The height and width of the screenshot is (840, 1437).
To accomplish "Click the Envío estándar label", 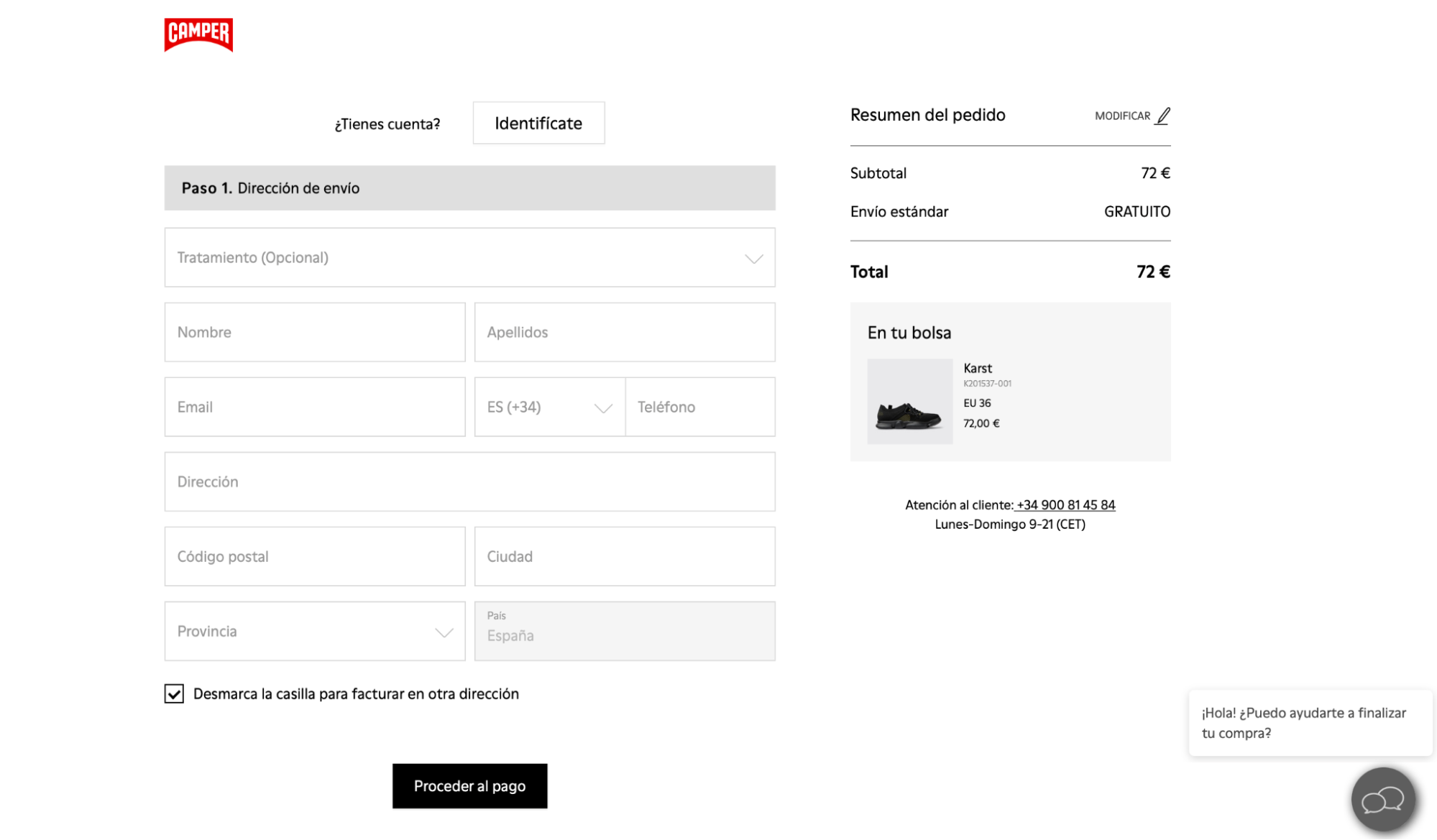I will click(899, 211).
